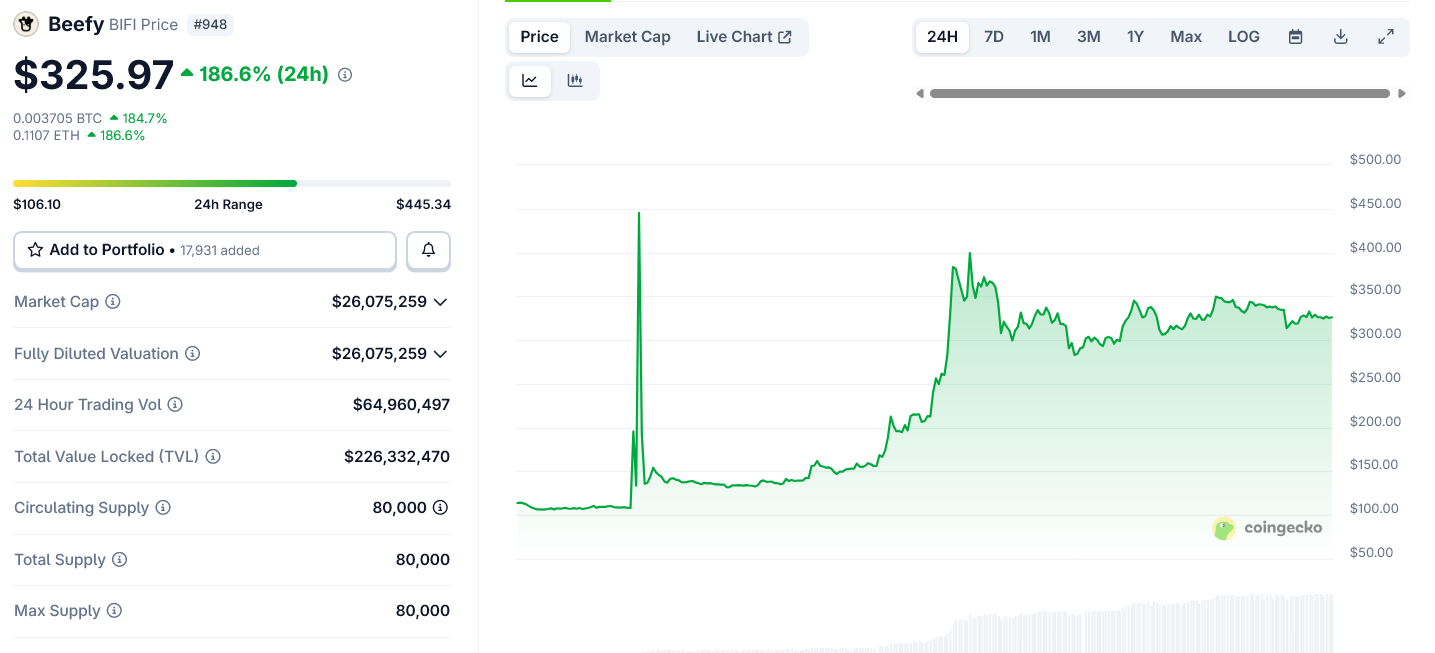Image resolution: width=1435 pixels, height=653 pixels.
Task: Select the Max time range
Action: tap(1186, 37)
